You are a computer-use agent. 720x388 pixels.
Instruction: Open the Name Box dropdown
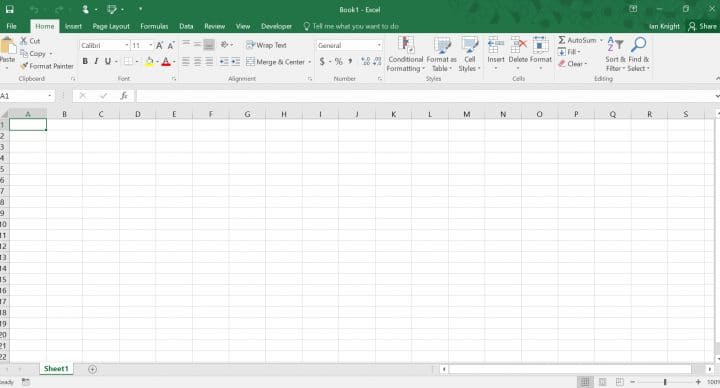coord(50,96)
